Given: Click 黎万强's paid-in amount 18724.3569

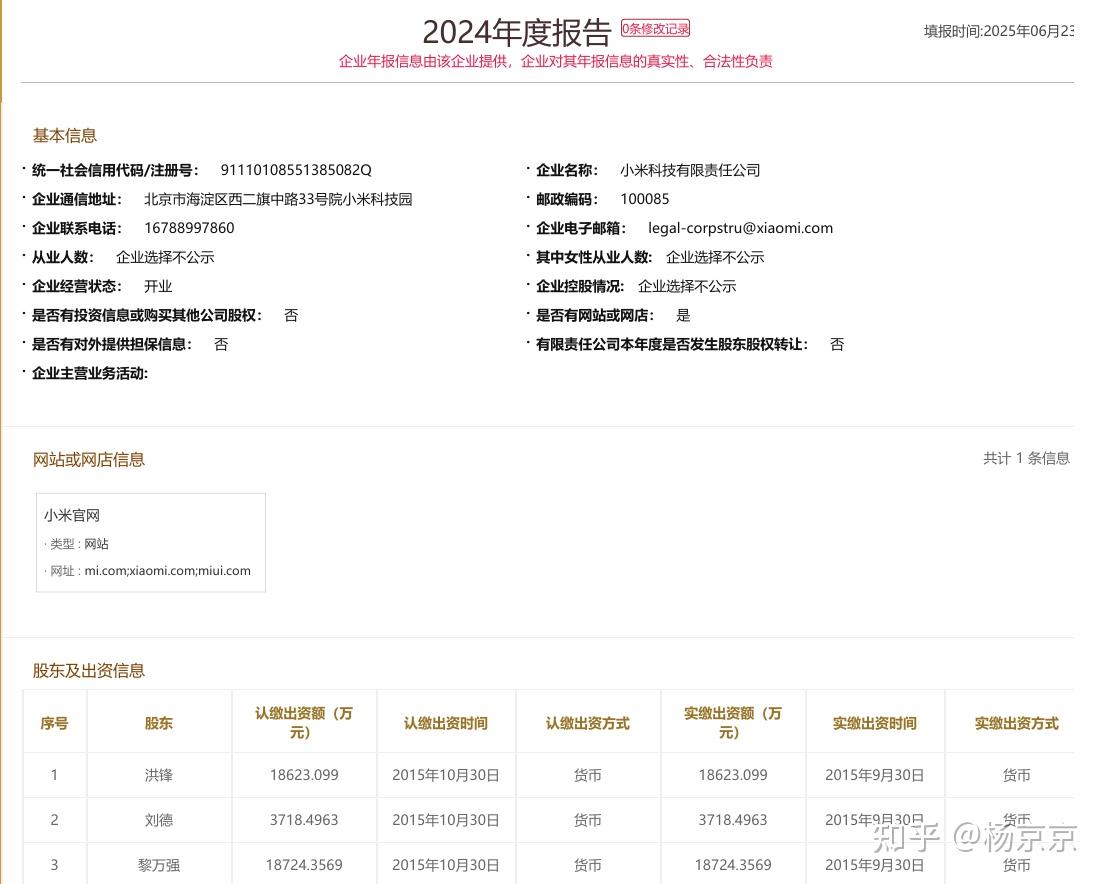Looking at the screenshot, I should point(733,865).
